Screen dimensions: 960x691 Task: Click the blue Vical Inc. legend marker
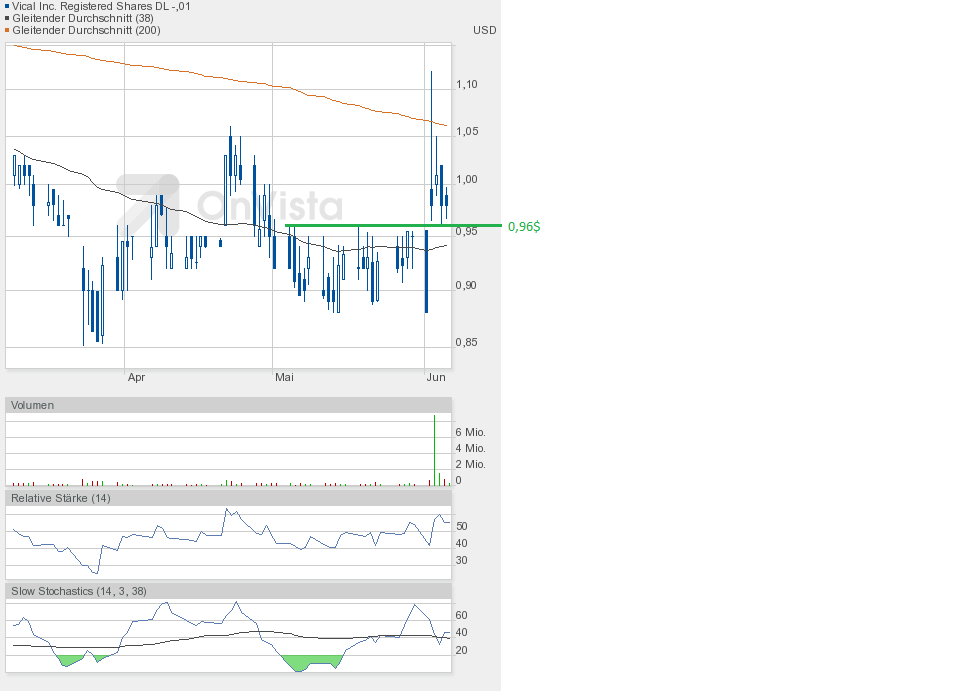click(7, 6)
